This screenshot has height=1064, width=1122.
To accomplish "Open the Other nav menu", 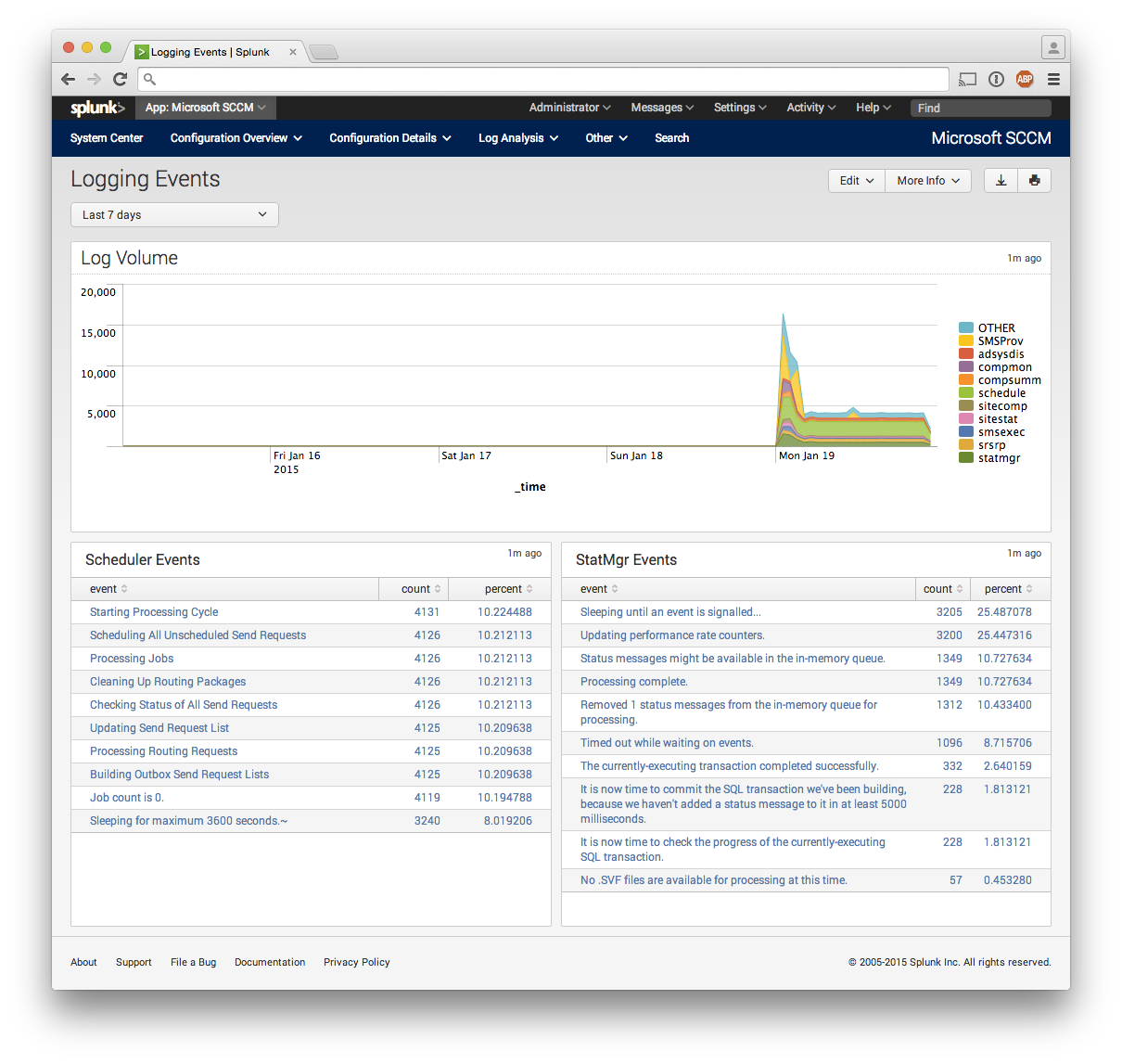I will coord(606,138).
